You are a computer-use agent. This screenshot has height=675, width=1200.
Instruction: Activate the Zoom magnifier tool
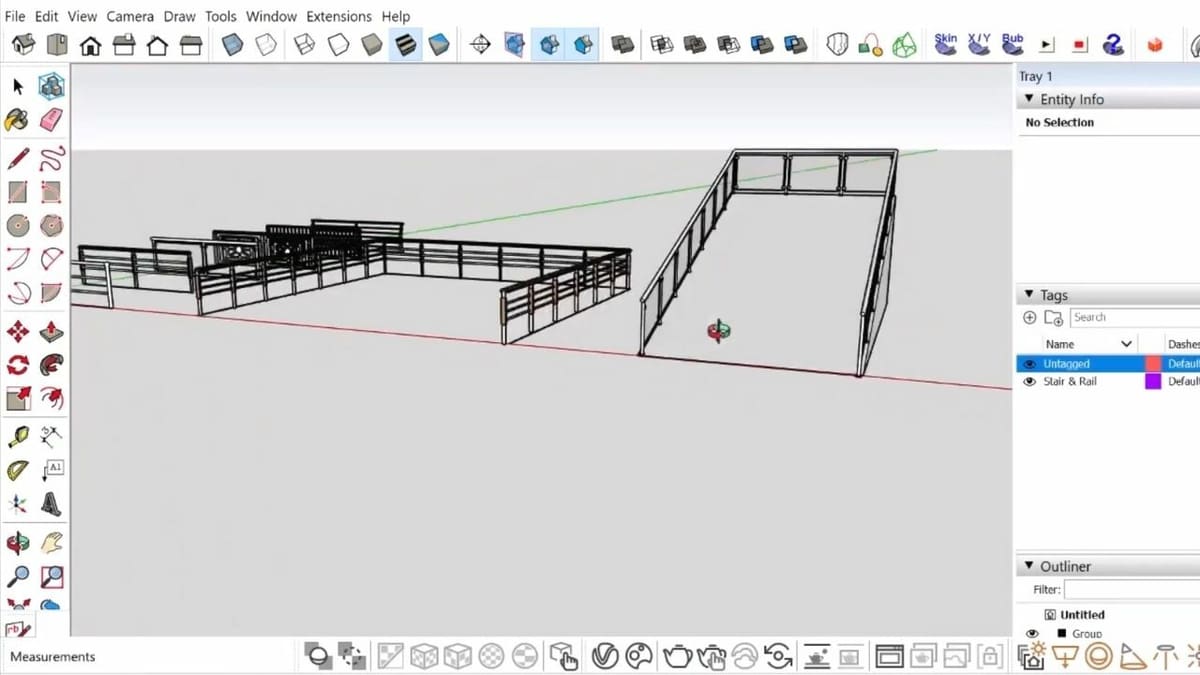[x=17, y=577]
